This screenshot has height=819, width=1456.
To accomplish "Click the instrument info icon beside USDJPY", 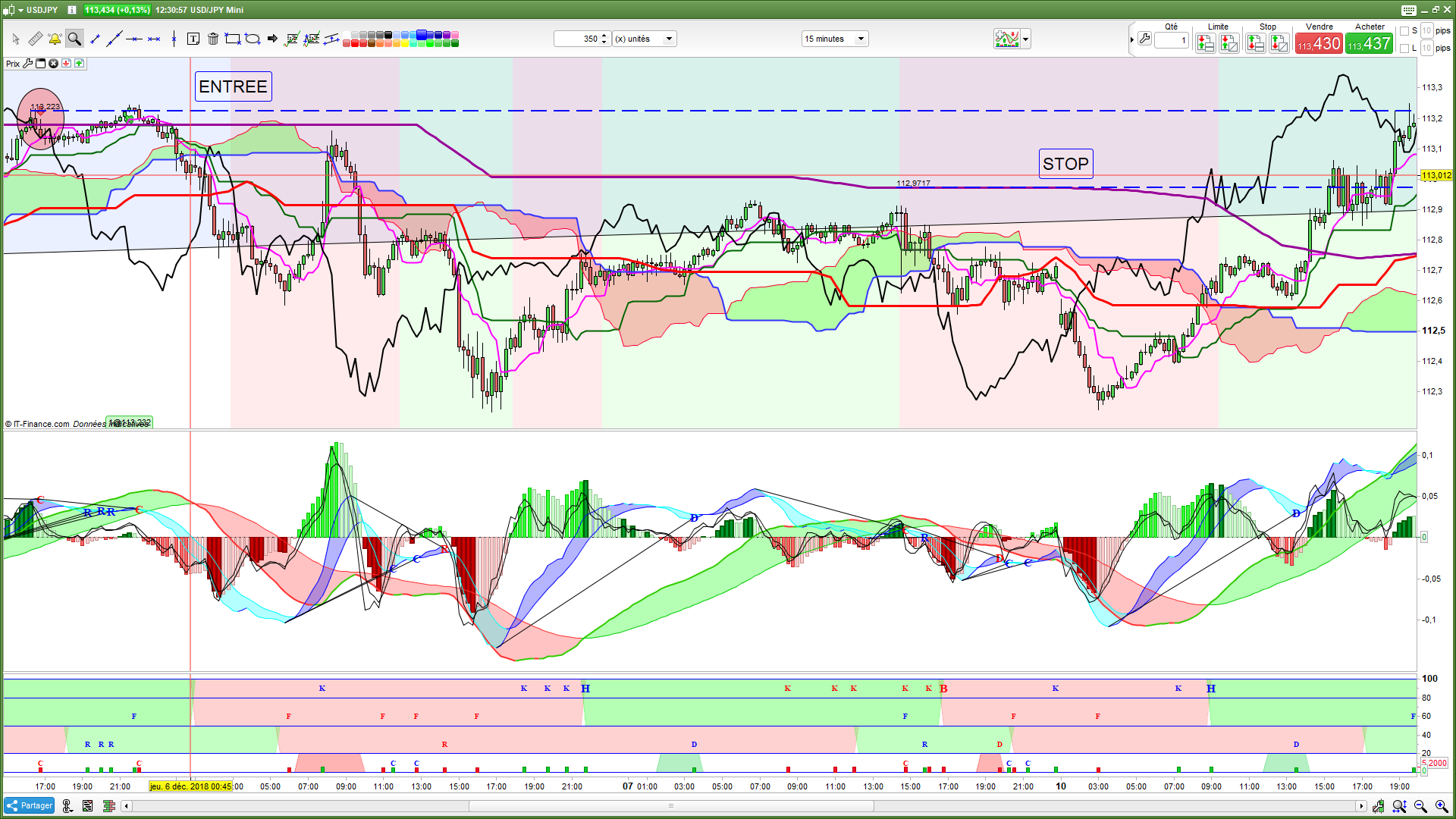I will (x=72, y=10).
